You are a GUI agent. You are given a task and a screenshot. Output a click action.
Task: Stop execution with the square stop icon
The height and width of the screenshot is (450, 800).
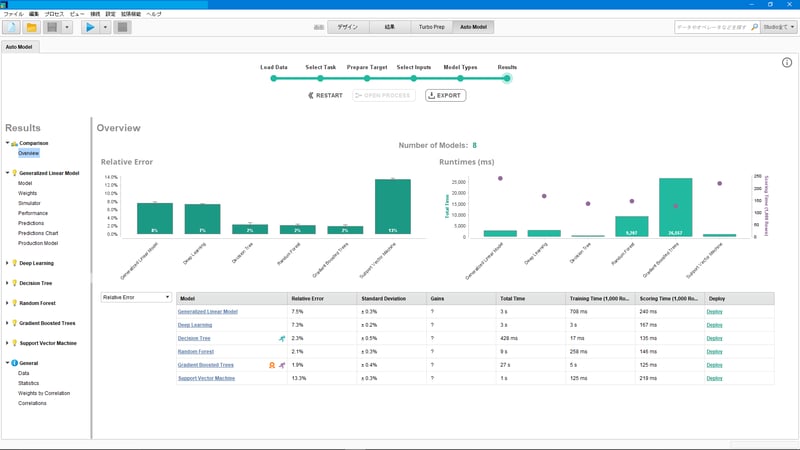[122, 27]
